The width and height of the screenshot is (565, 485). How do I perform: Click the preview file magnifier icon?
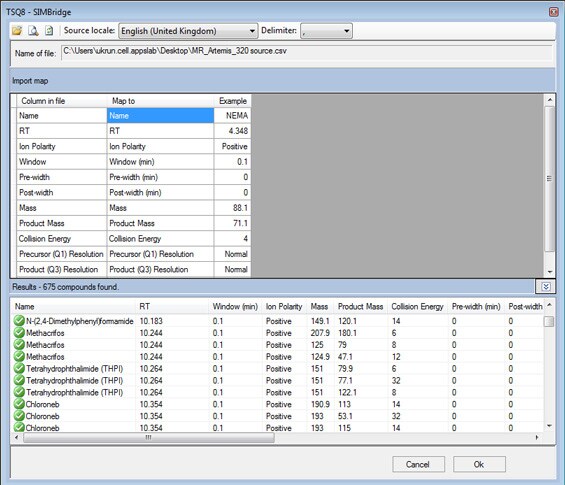pyautogui.click(x=33, y=31)
